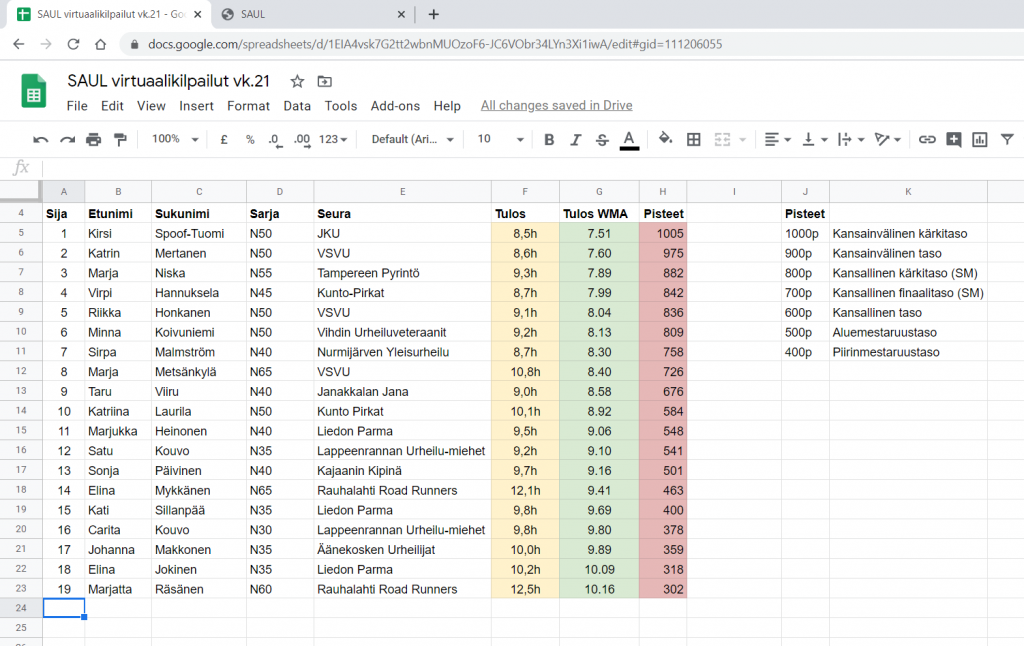This screenshot has height=646, width=1024.
Task: Select cell Kansainvälinen kärkitaso
Action: click(908, 233)
